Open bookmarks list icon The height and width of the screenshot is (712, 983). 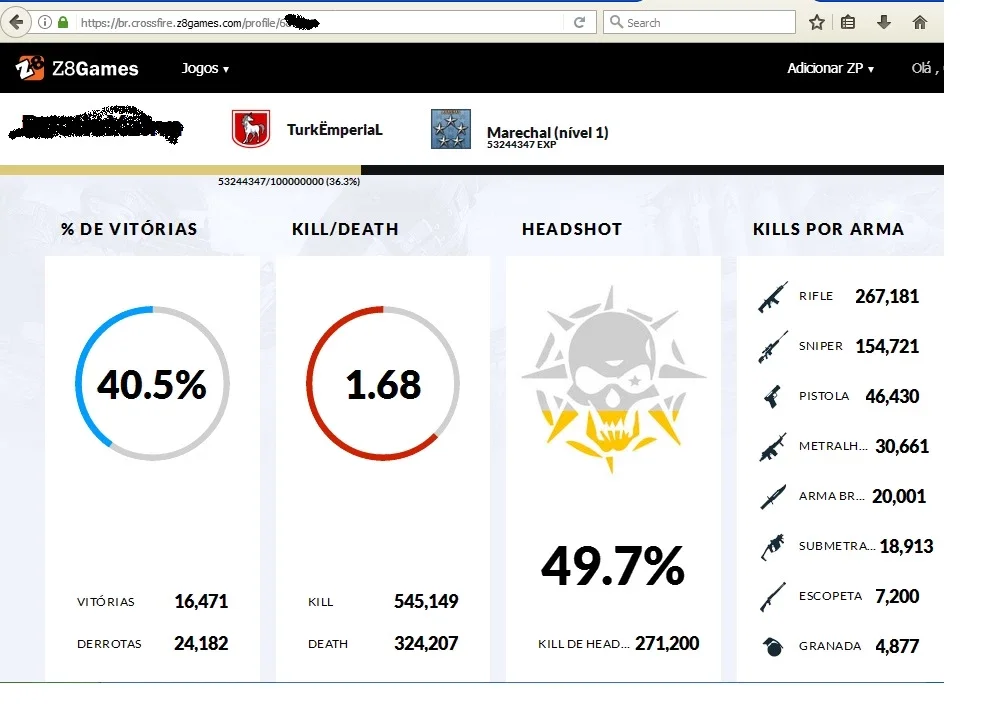coord(848,23)
